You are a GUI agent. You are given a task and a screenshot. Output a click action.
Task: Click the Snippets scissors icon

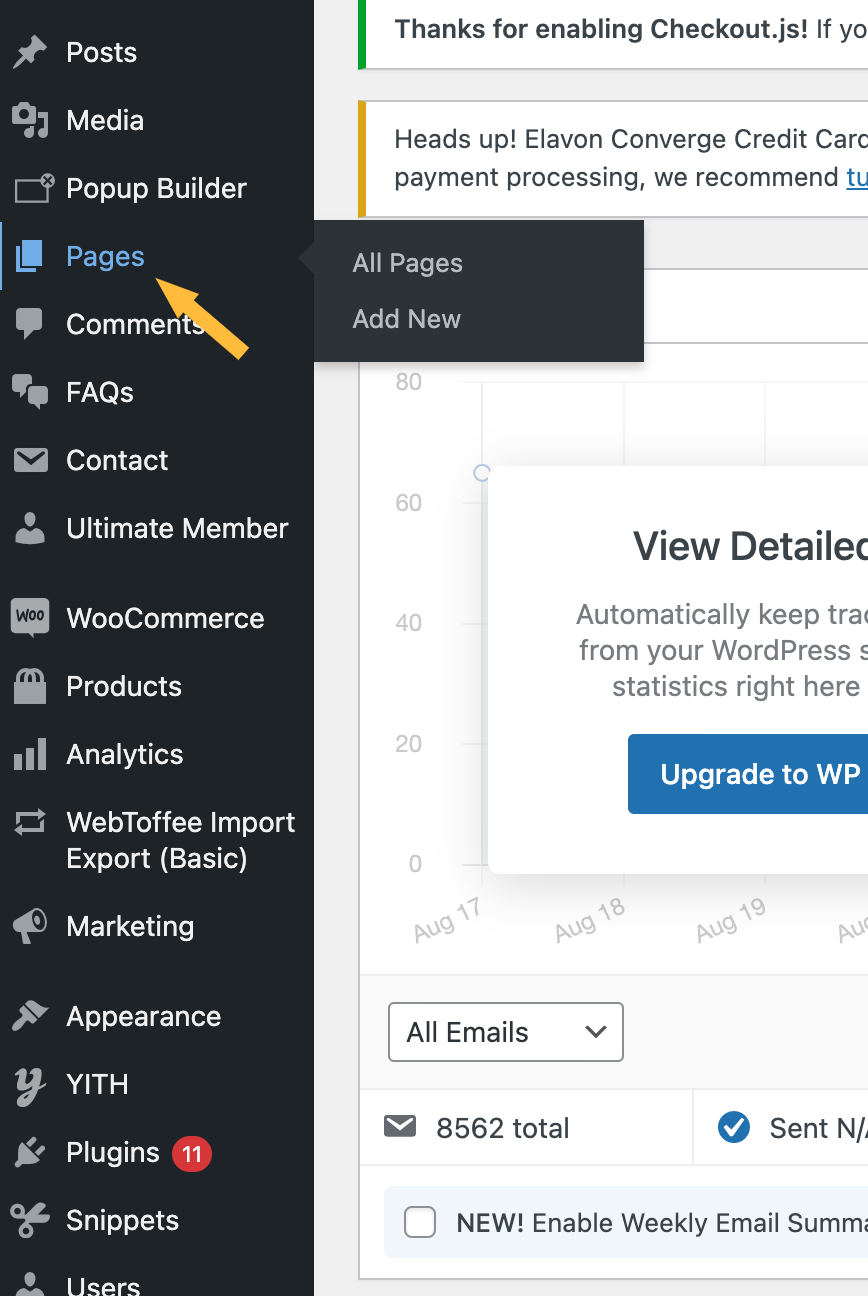[30, 1220]
